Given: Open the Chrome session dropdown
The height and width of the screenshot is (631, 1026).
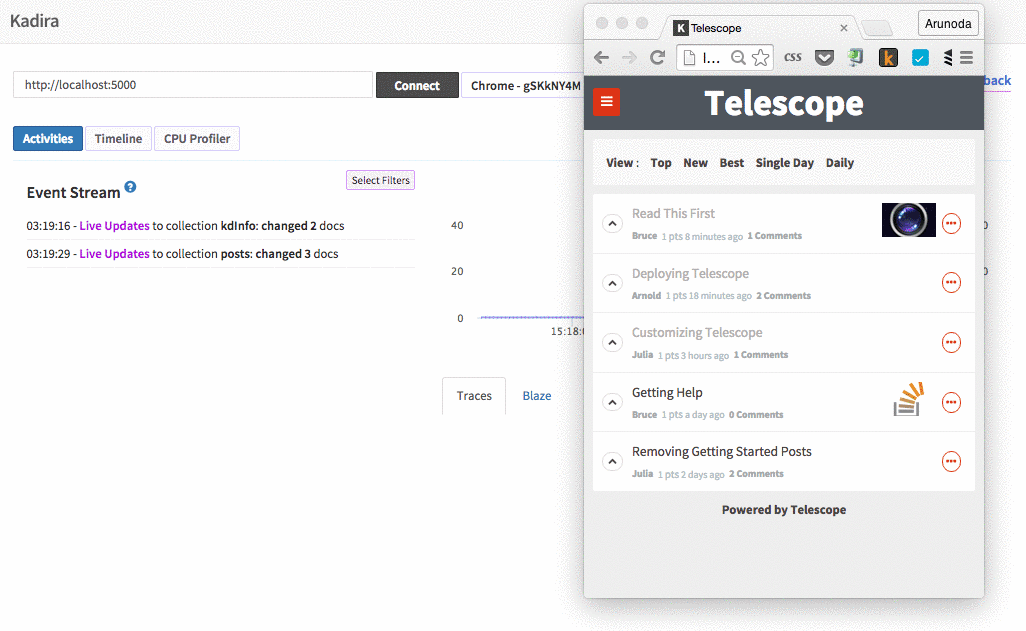Looking at the screenshot, I should (x=525, y=85).
